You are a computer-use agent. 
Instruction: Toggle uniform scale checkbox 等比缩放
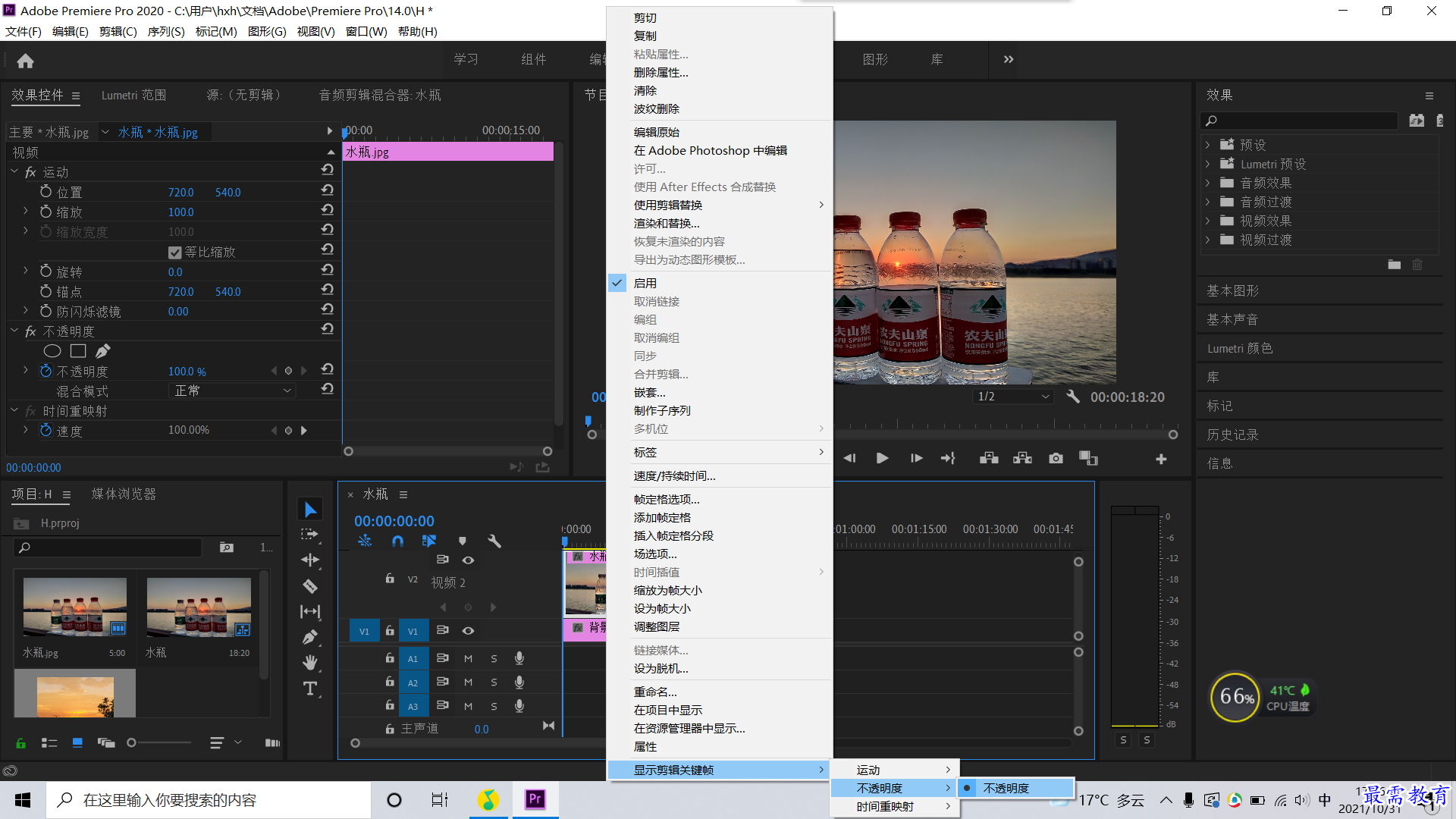[175, 252]
